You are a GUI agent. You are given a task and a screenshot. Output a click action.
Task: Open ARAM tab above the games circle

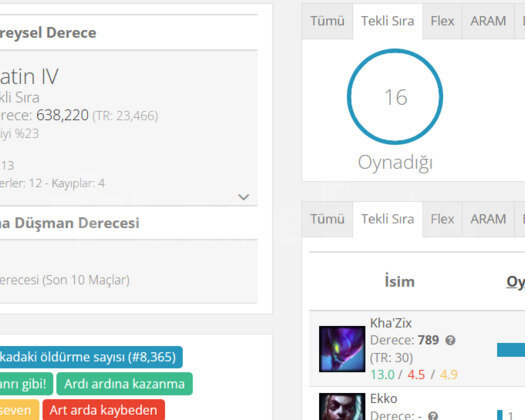click(x=488, y=21)
